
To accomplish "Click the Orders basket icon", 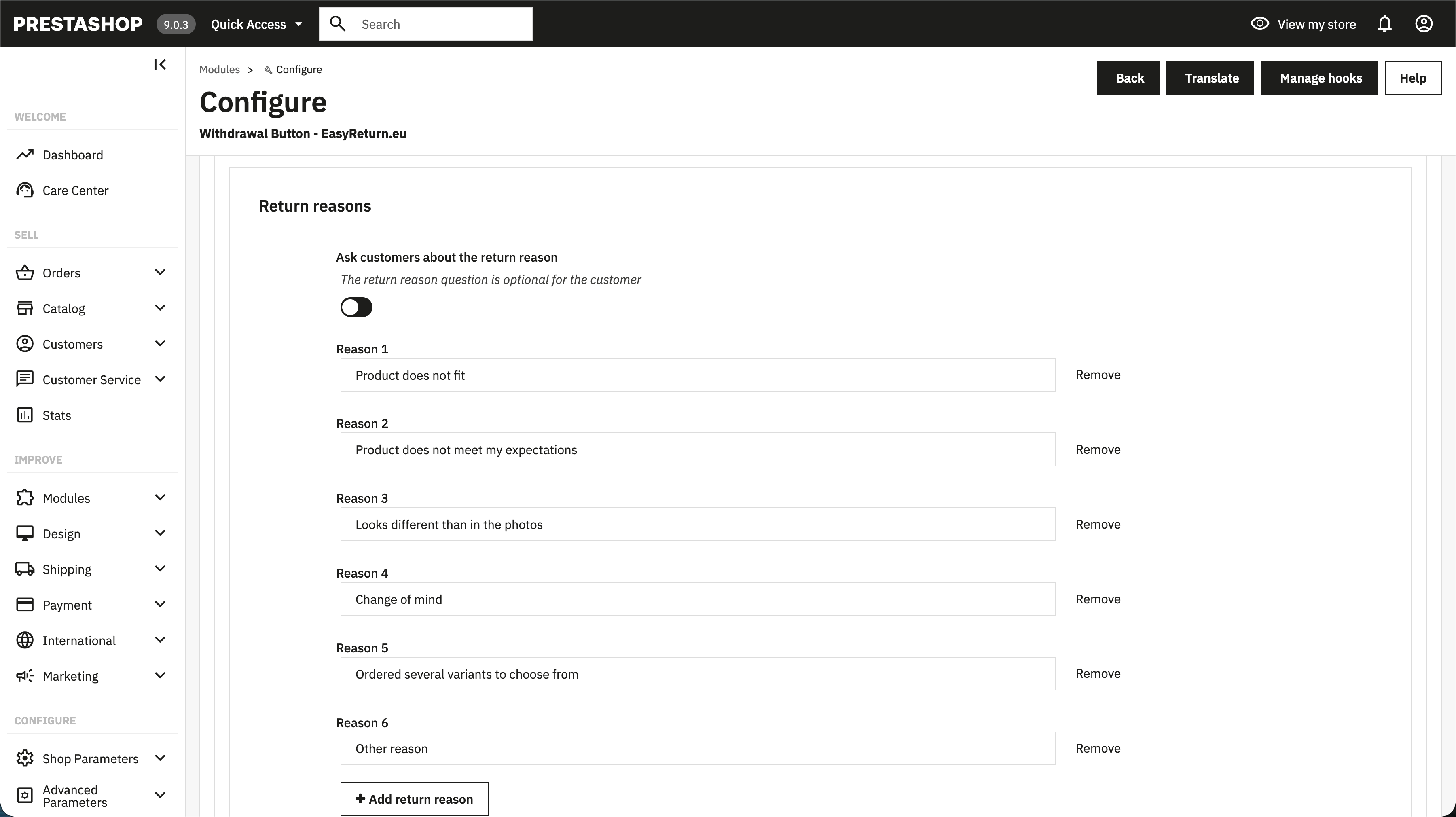I will 25,273.
